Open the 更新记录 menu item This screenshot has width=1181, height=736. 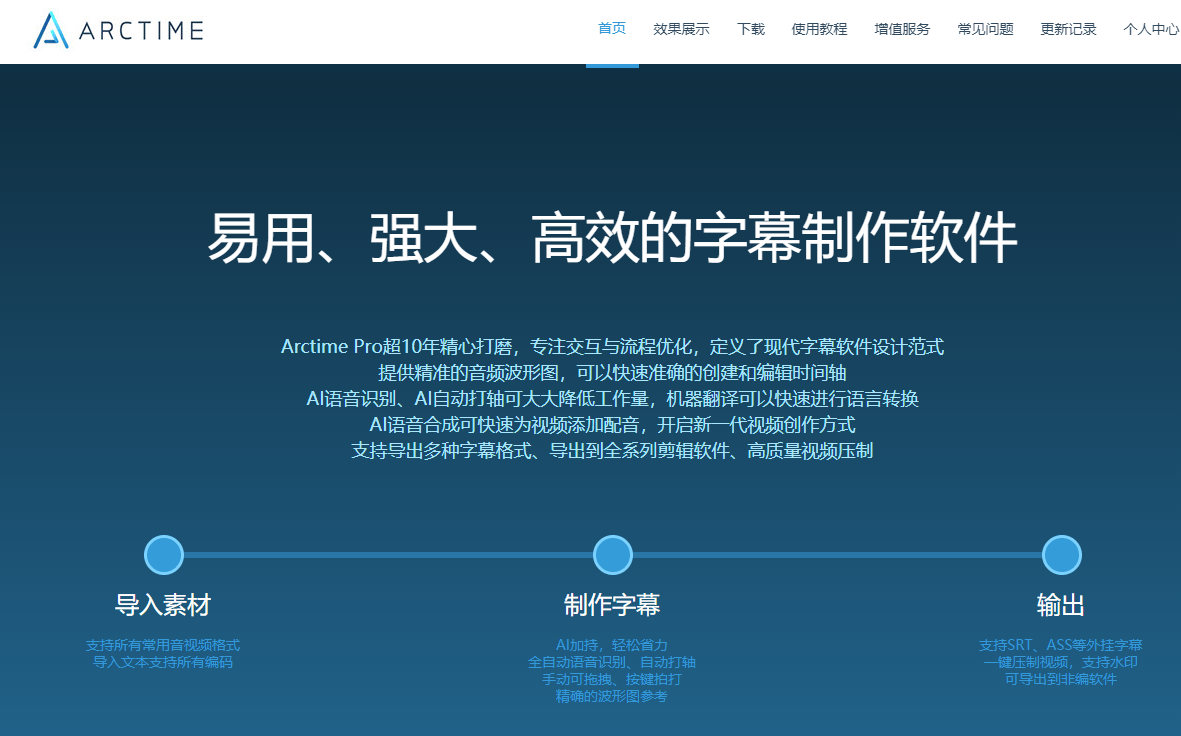tap(1068, 29)
